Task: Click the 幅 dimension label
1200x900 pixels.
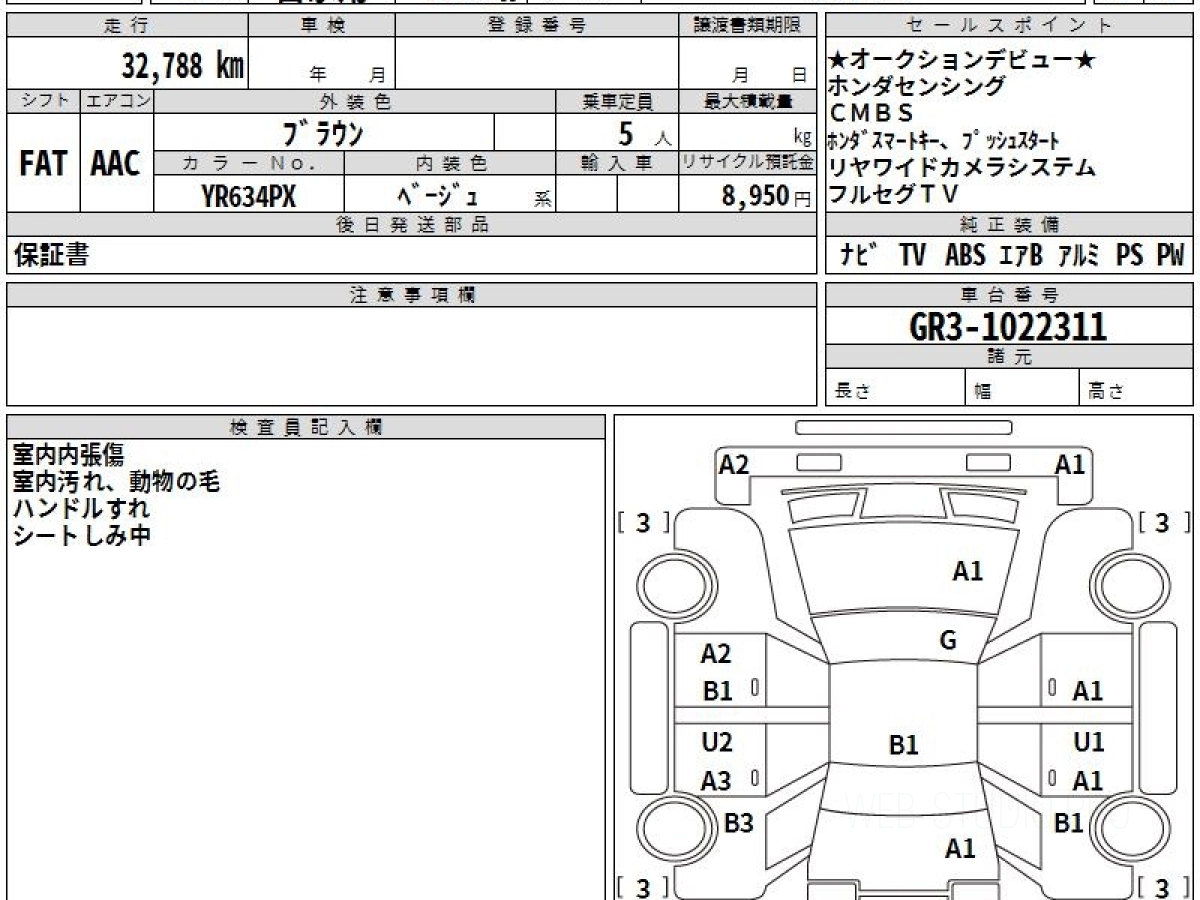Action: click(983, 392)
